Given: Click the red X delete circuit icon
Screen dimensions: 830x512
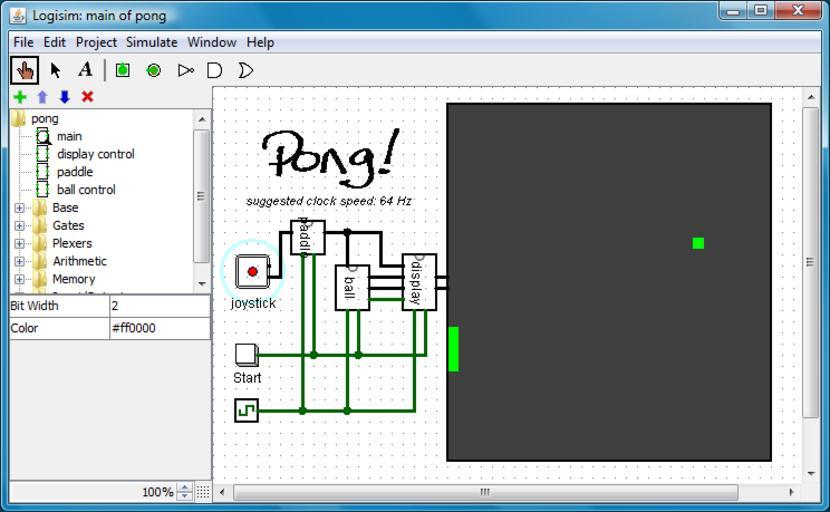Looking at the screenshot, I should [x=87, y=97].
